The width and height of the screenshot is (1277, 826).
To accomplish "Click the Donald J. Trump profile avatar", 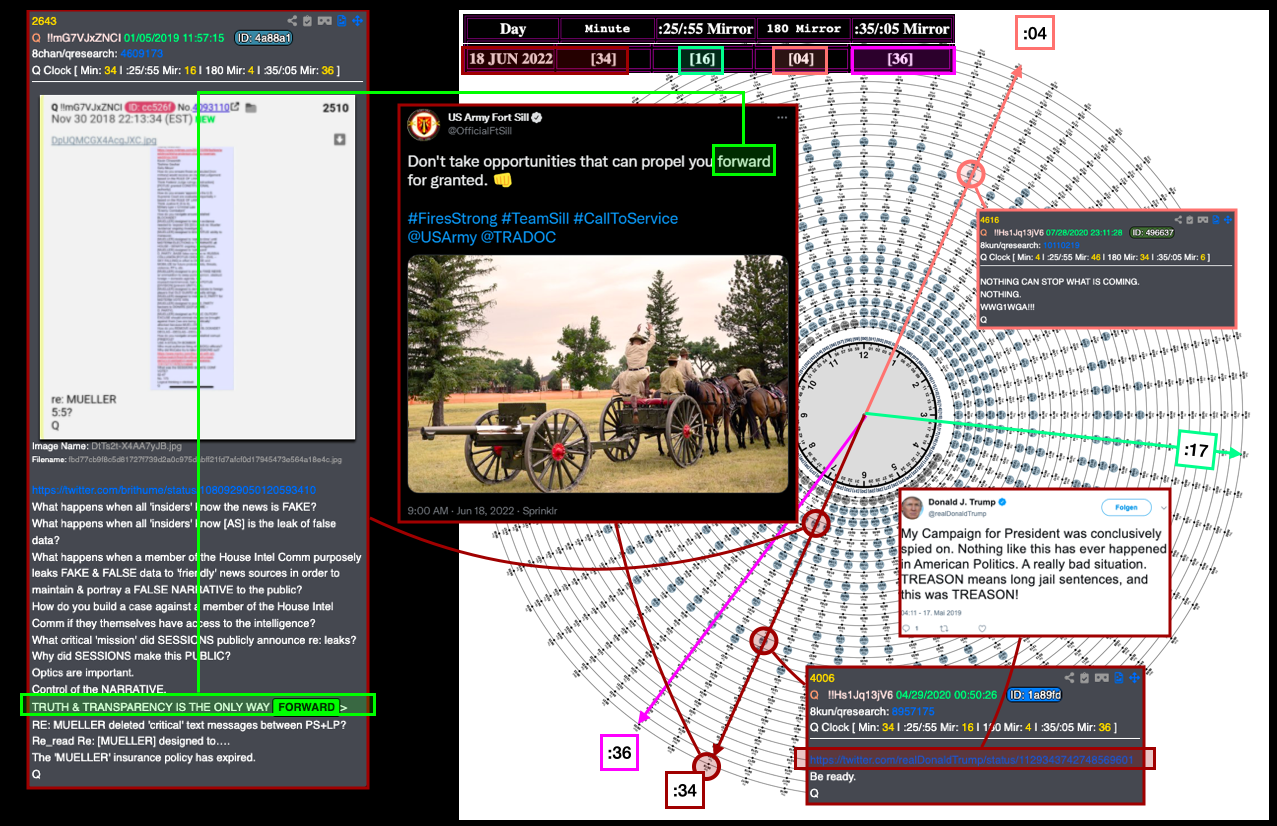I will (x=914, y=508).
